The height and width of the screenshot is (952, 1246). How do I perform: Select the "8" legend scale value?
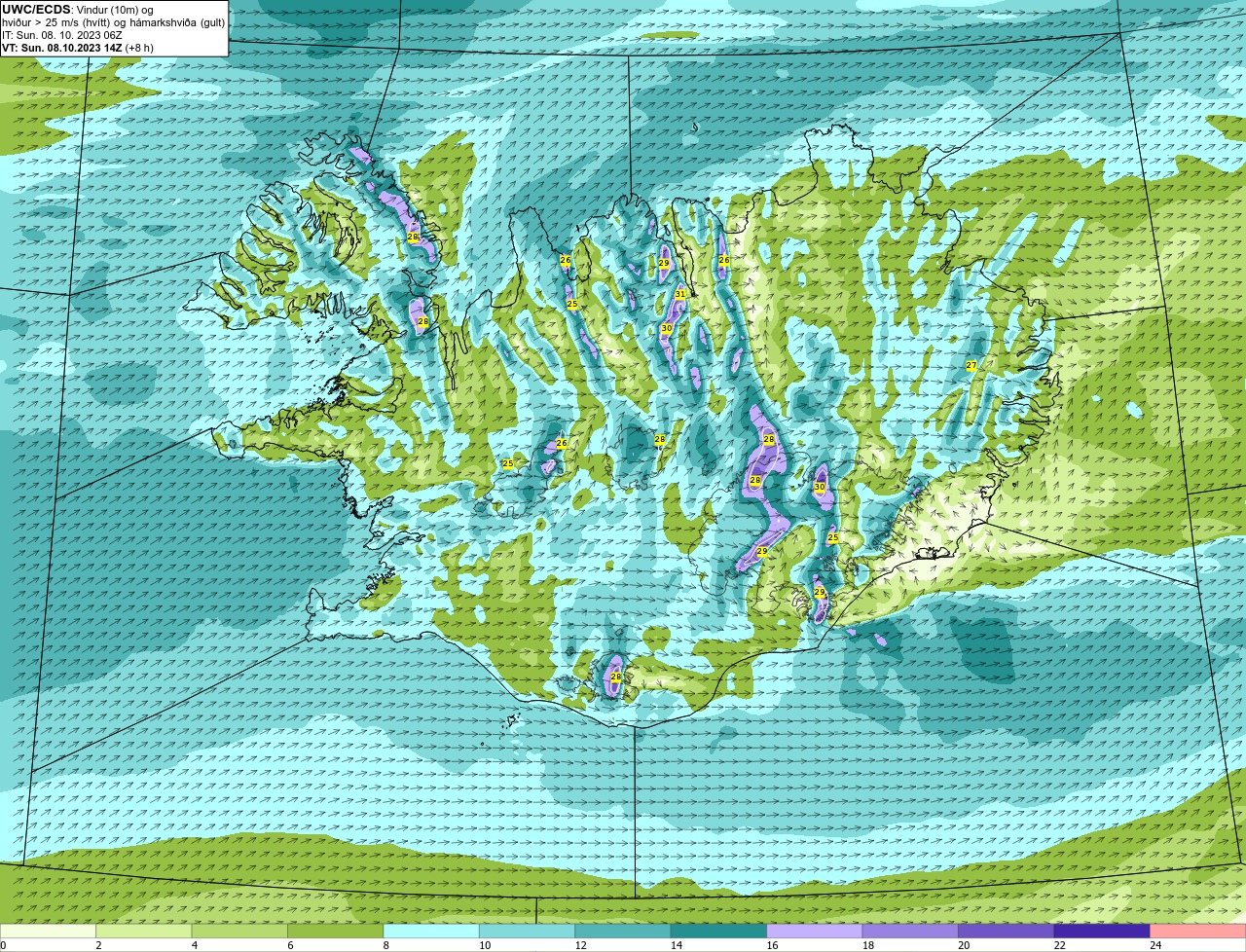click(386, 945)
